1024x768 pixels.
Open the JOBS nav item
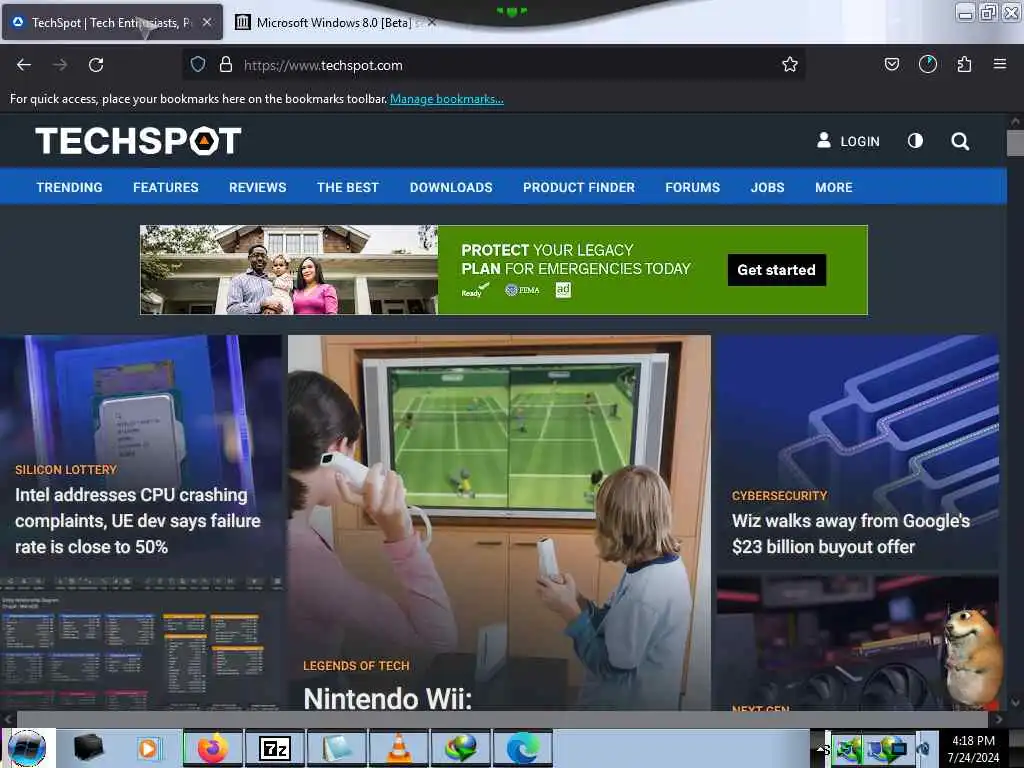[768, 187]
